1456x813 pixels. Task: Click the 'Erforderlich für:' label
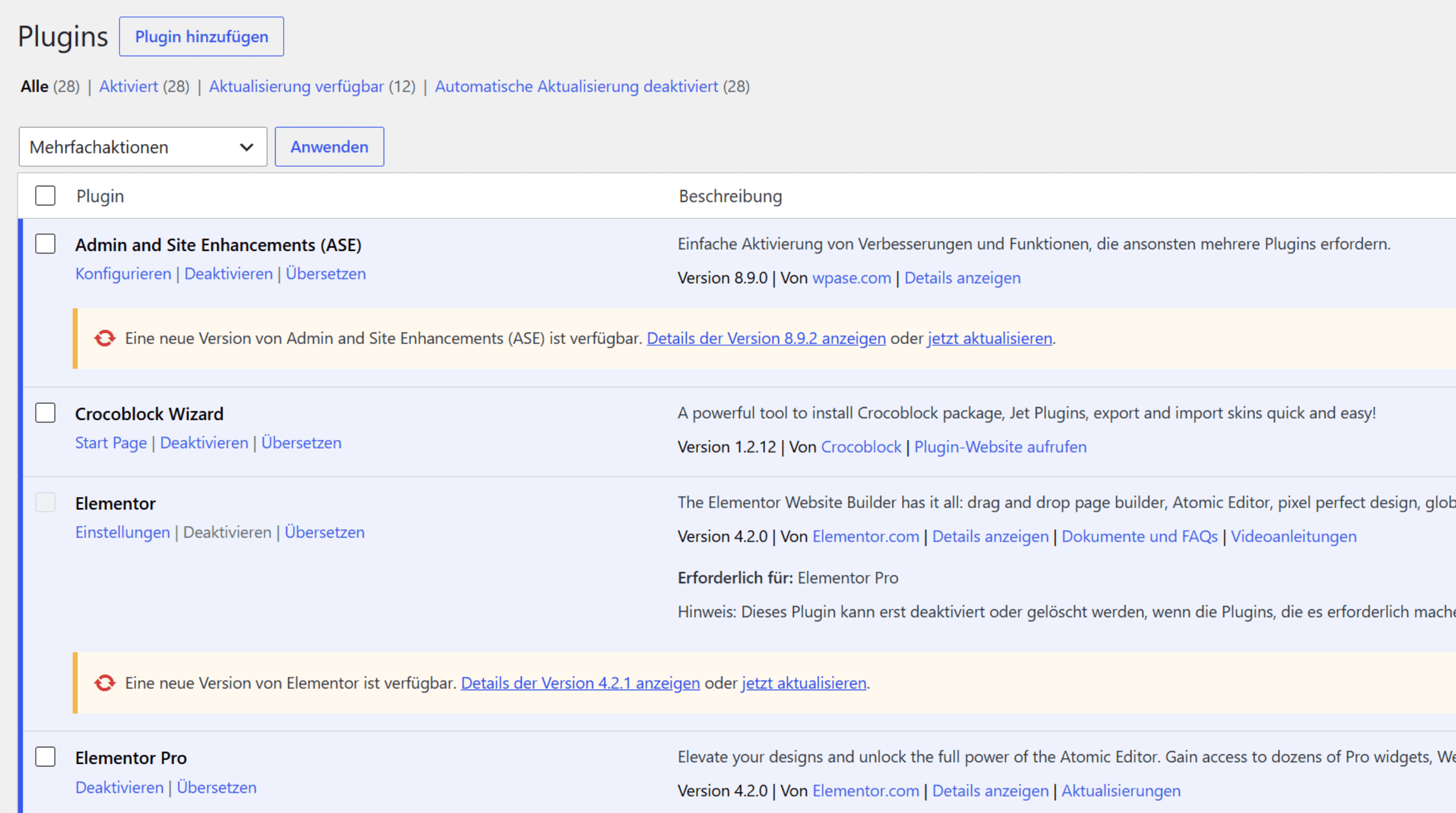pos(735,578)
